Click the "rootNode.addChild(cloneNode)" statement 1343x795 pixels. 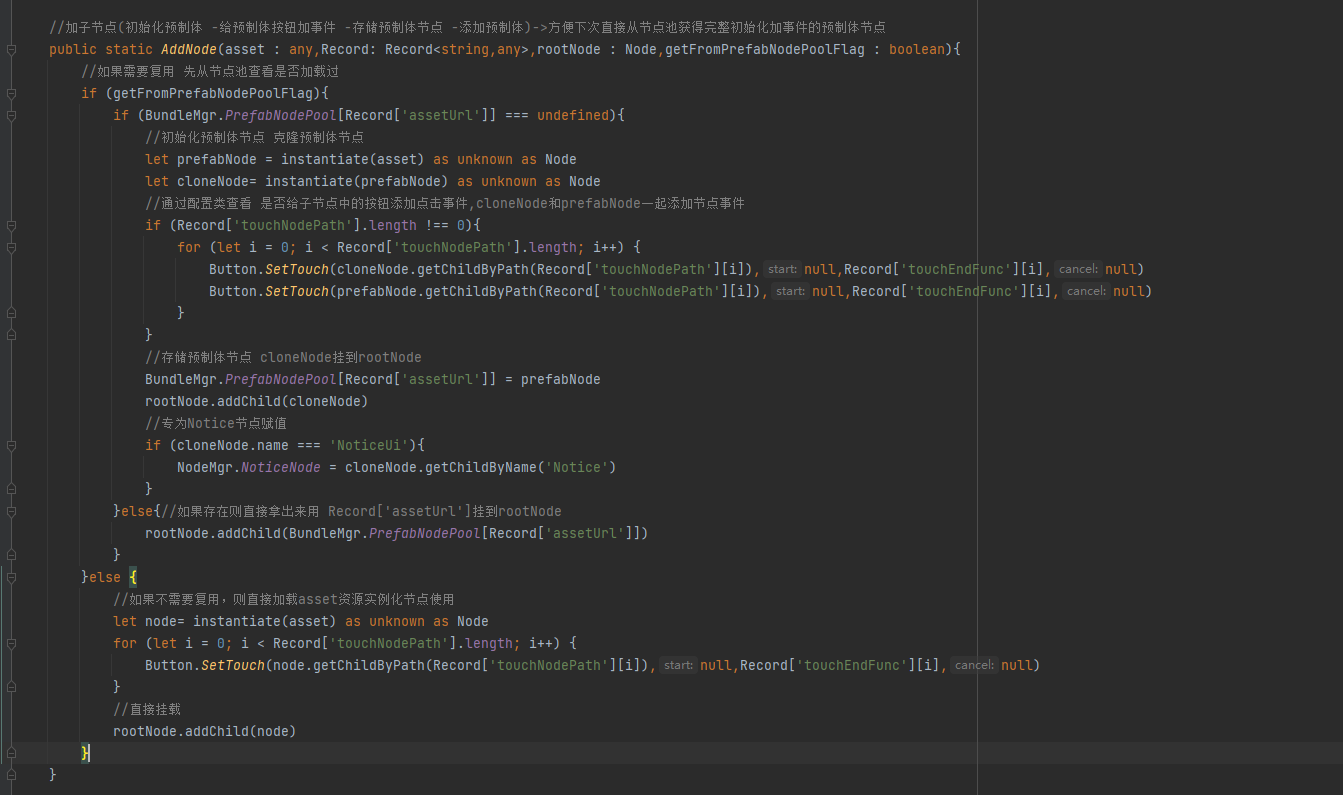257,401
